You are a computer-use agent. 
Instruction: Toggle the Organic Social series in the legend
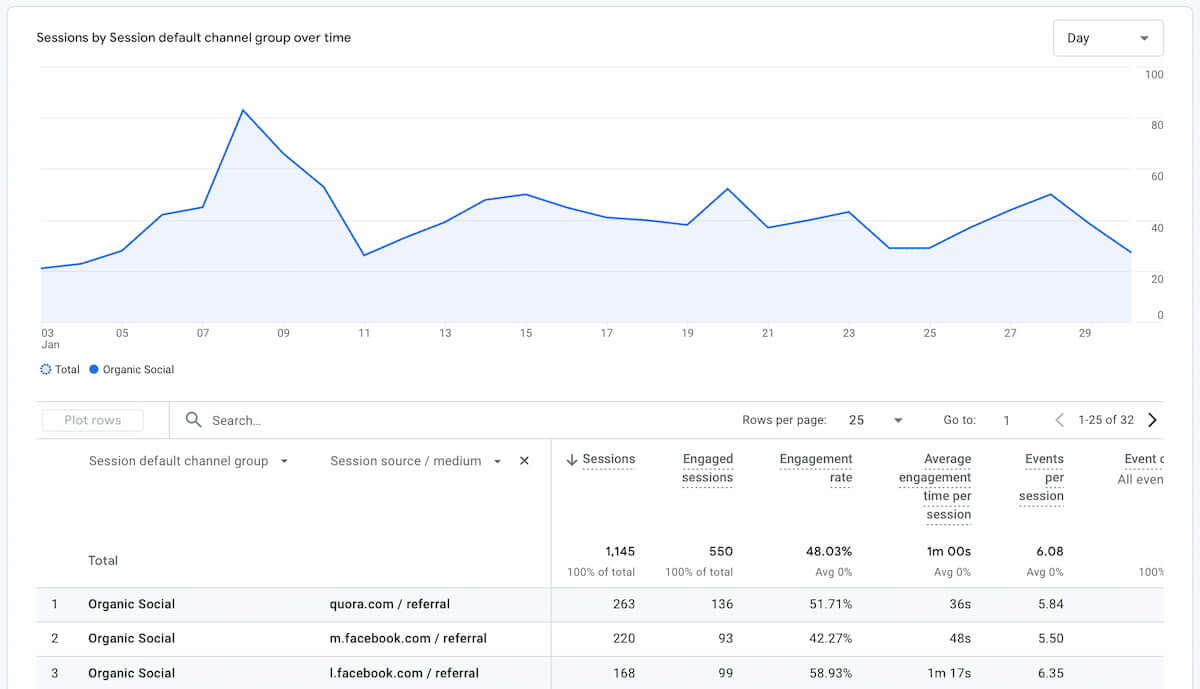pyautogui.click(x=130, y=369)
